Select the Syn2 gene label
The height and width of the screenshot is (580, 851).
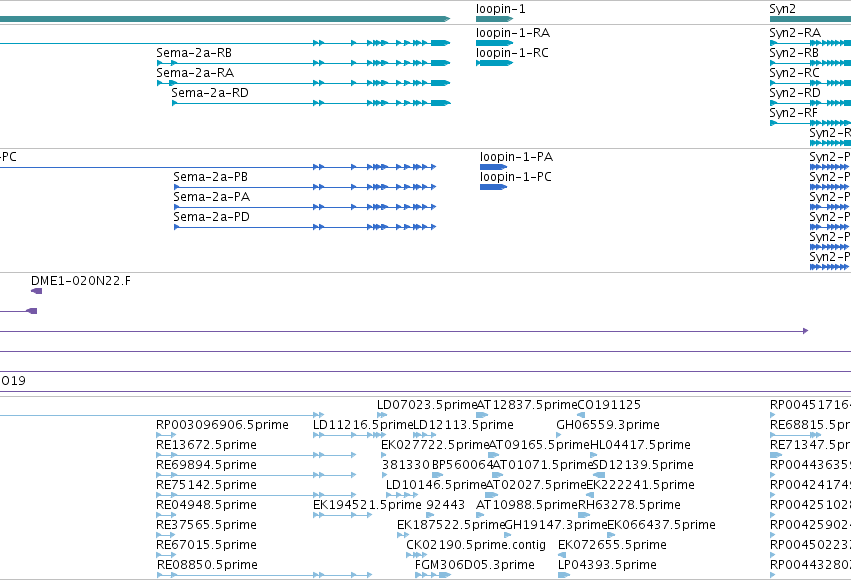782,9
